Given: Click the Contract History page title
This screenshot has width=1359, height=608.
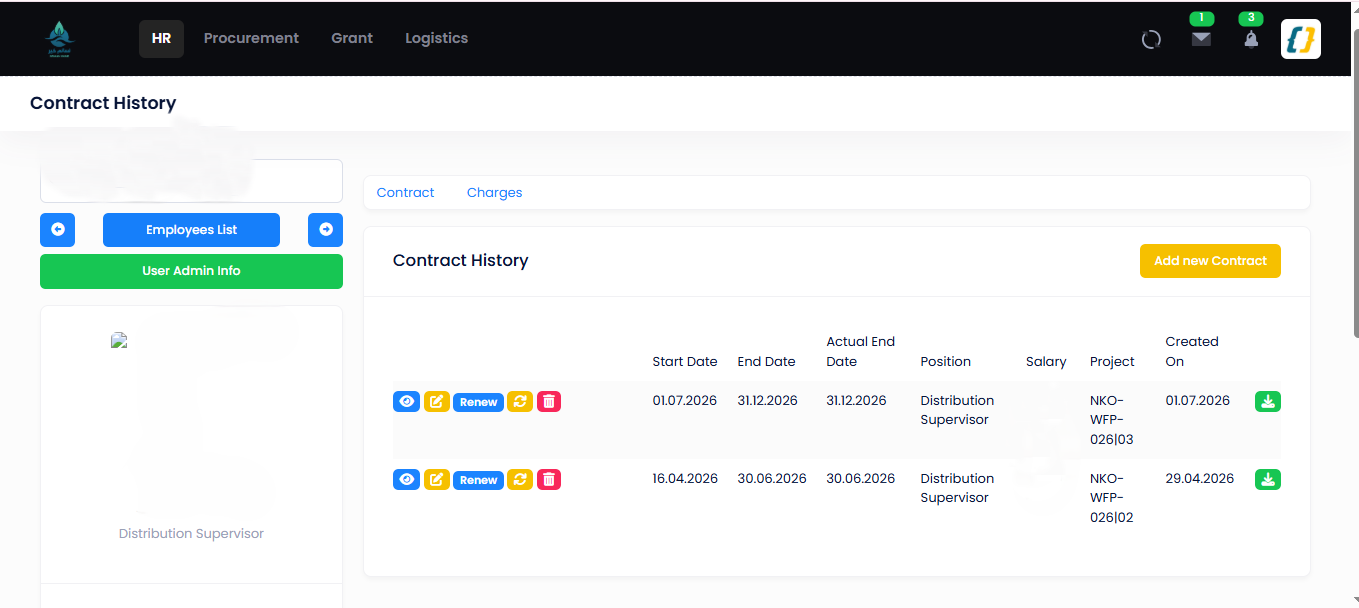Looking at the screenshot, I should [x=103, y=103].
